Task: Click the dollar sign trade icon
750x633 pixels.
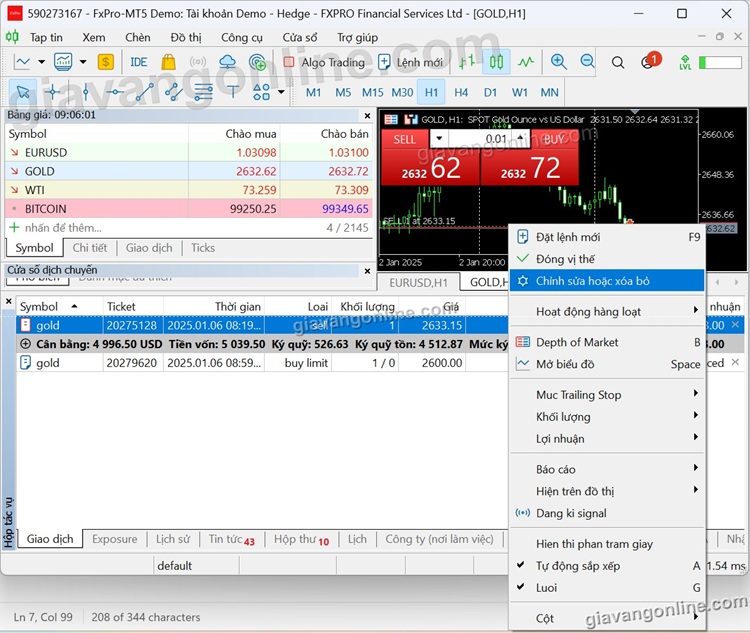Action: coord(106,62)
